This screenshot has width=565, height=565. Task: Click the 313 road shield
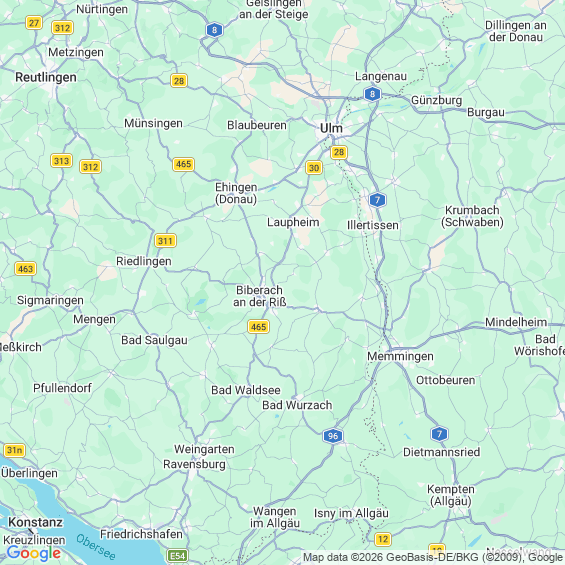pyautogui.click(x=61, y=160)
